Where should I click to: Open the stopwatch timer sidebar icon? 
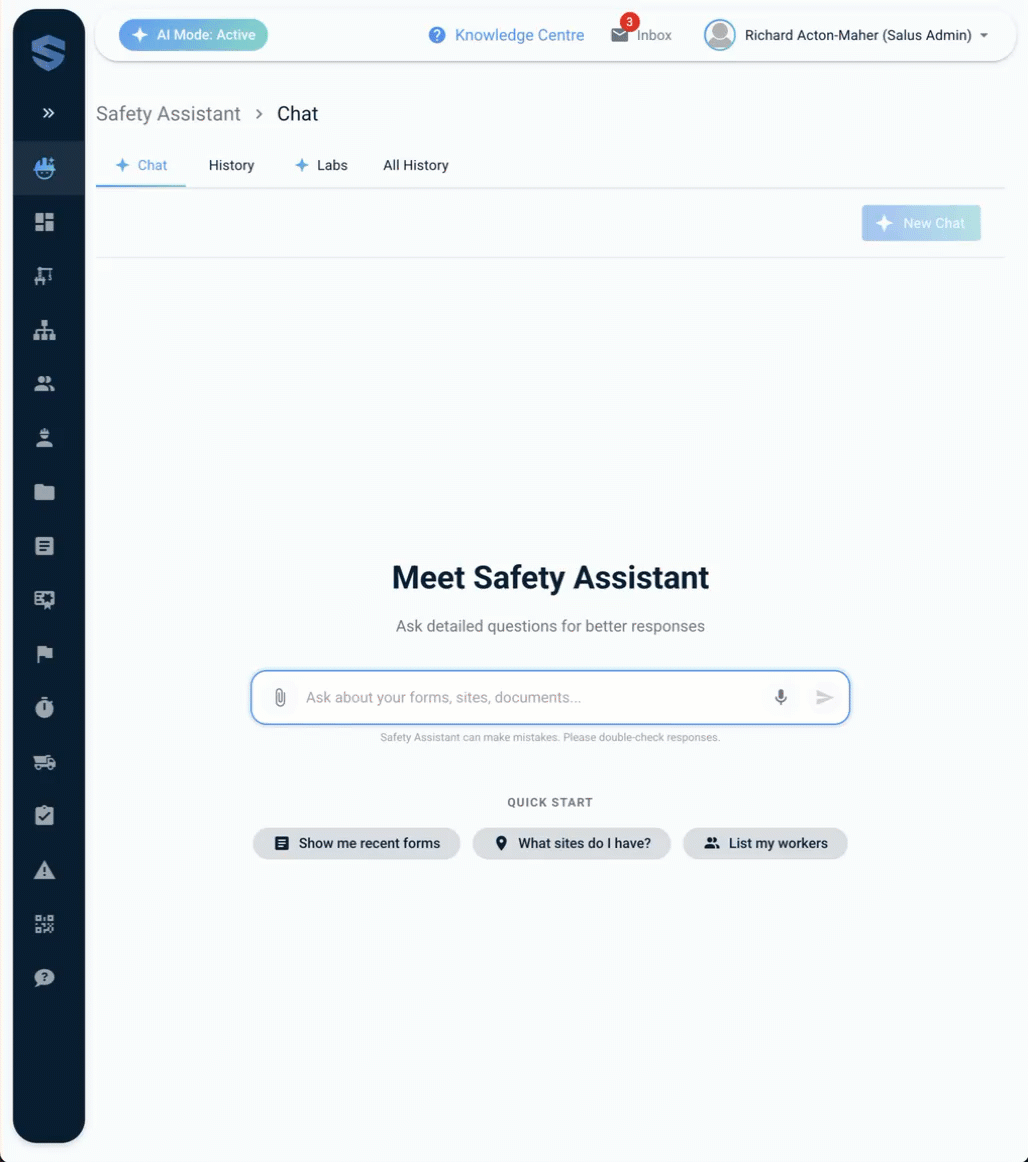coord(44,708)
